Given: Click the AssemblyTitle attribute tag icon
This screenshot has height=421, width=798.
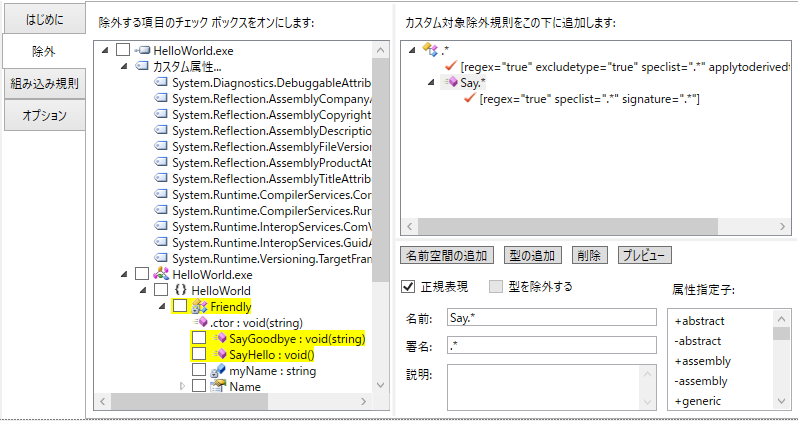Looking at the screenshot, I should 161,178.
